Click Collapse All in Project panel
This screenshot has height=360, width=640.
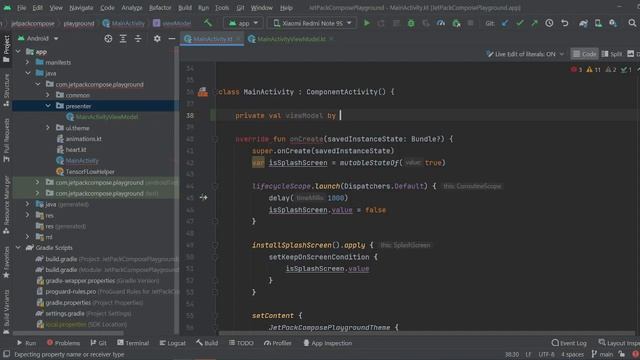tap(138, 38)
